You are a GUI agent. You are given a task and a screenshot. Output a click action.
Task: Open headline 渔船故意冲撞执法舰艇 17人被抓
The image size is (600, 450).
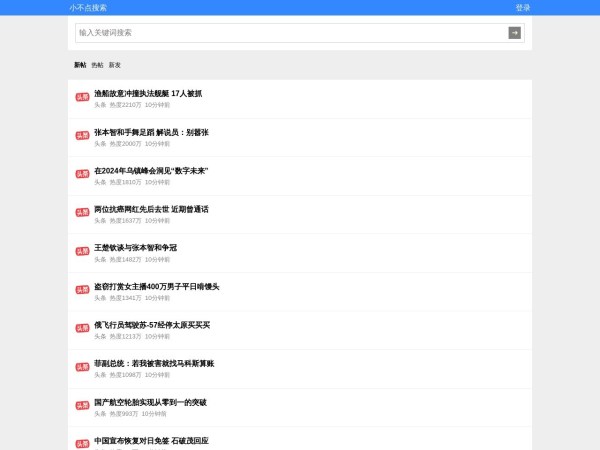148,93
